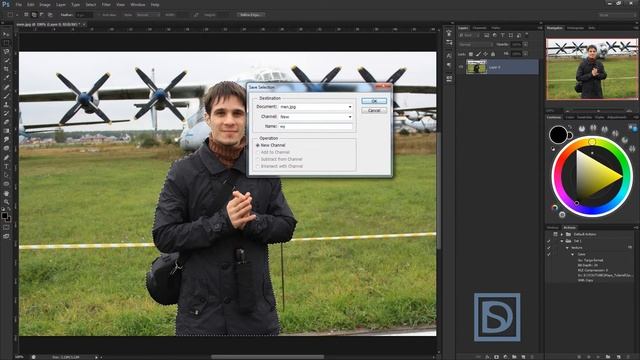Open the Opacity slider arrow in Layers
640x360 pixels.
click(x=525, y=44)
